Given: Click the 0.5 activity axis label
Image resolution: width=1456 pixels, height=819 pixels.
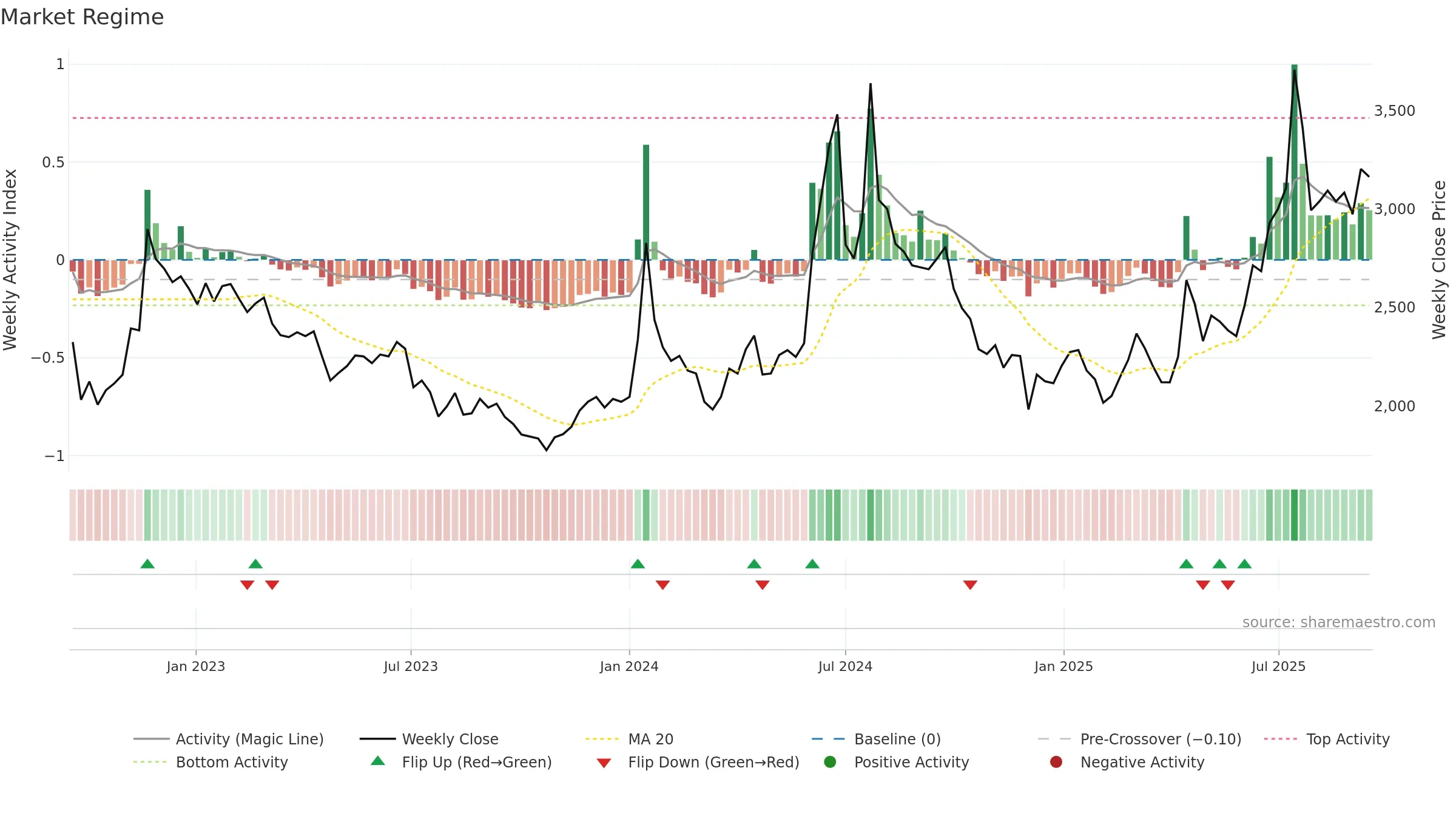Looking at the screenshot, I should click(x=53, y=163).
